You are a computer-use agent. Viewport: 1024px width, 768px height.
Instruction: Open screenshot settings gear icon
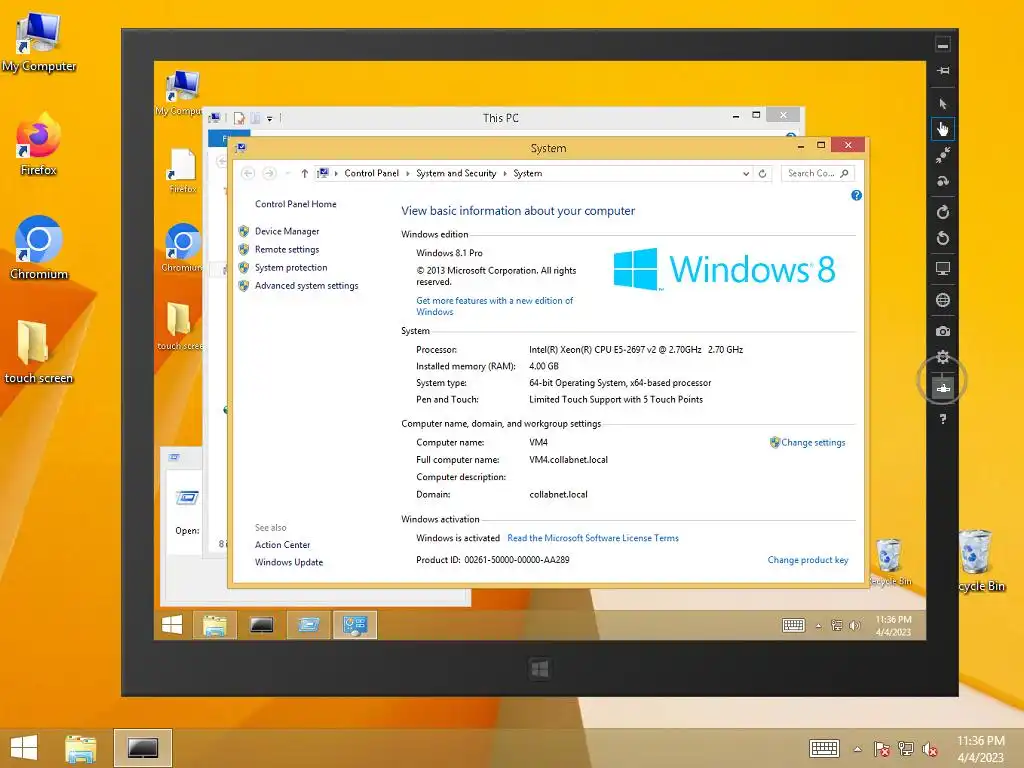point(942,357)
